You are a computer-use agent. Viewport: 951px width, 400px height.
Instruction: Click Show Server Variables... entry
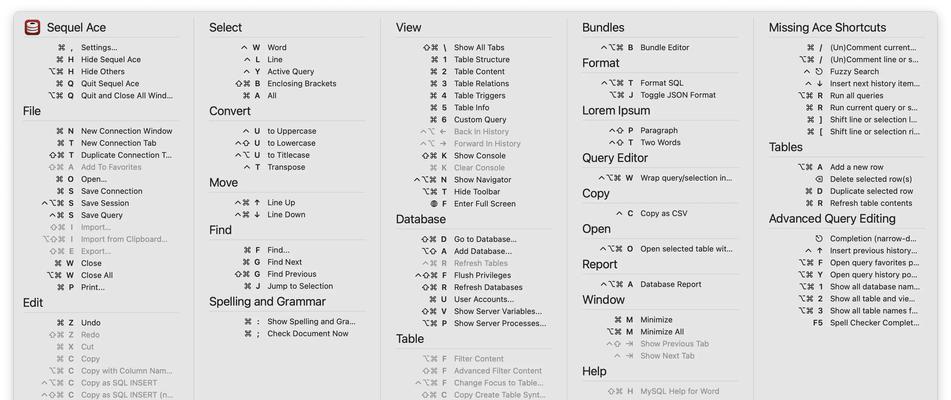(498, 311)
